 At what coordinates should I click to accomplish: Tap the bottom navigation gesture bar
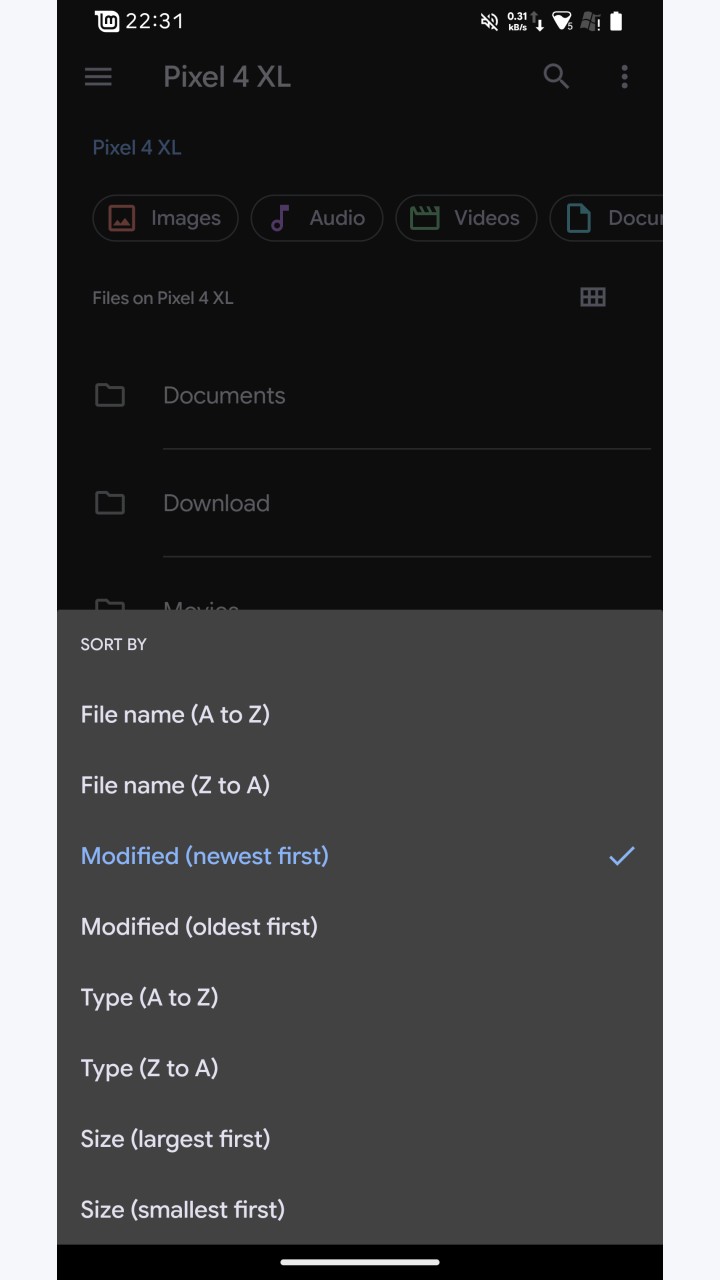[360, 1262]
